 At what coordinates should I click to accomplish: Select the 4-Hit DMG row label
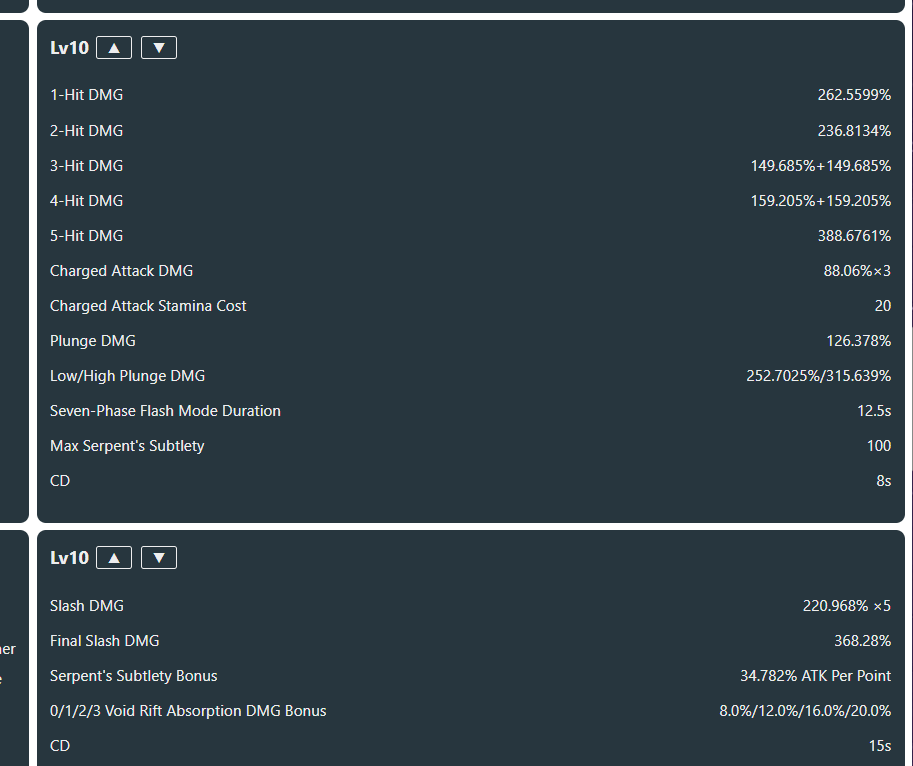click(87, 201)
